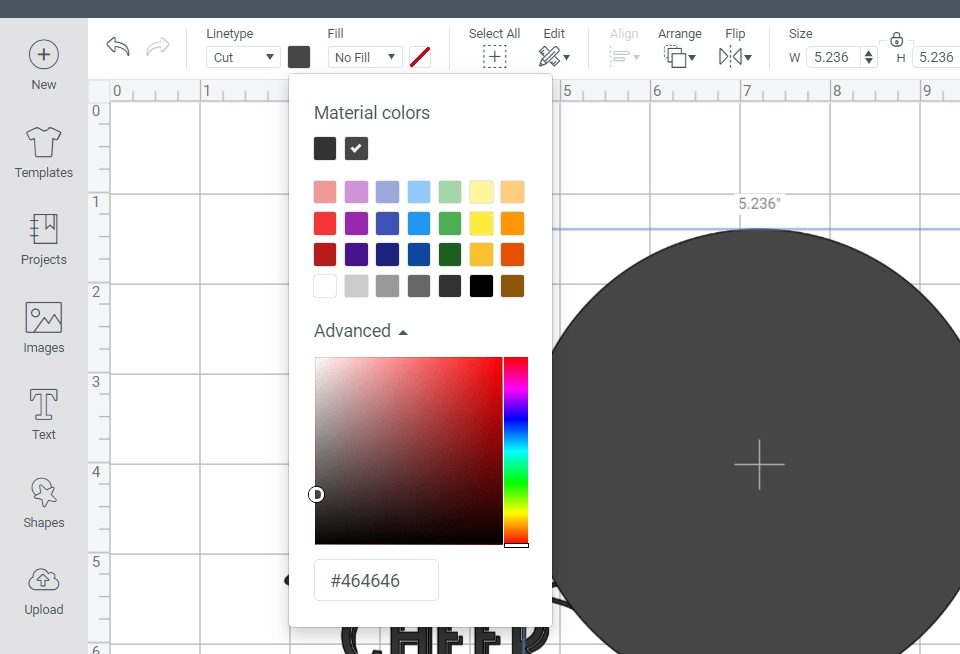Click the Undo arrow
This screenshot has height=654, width=960.
coord(118,46)
